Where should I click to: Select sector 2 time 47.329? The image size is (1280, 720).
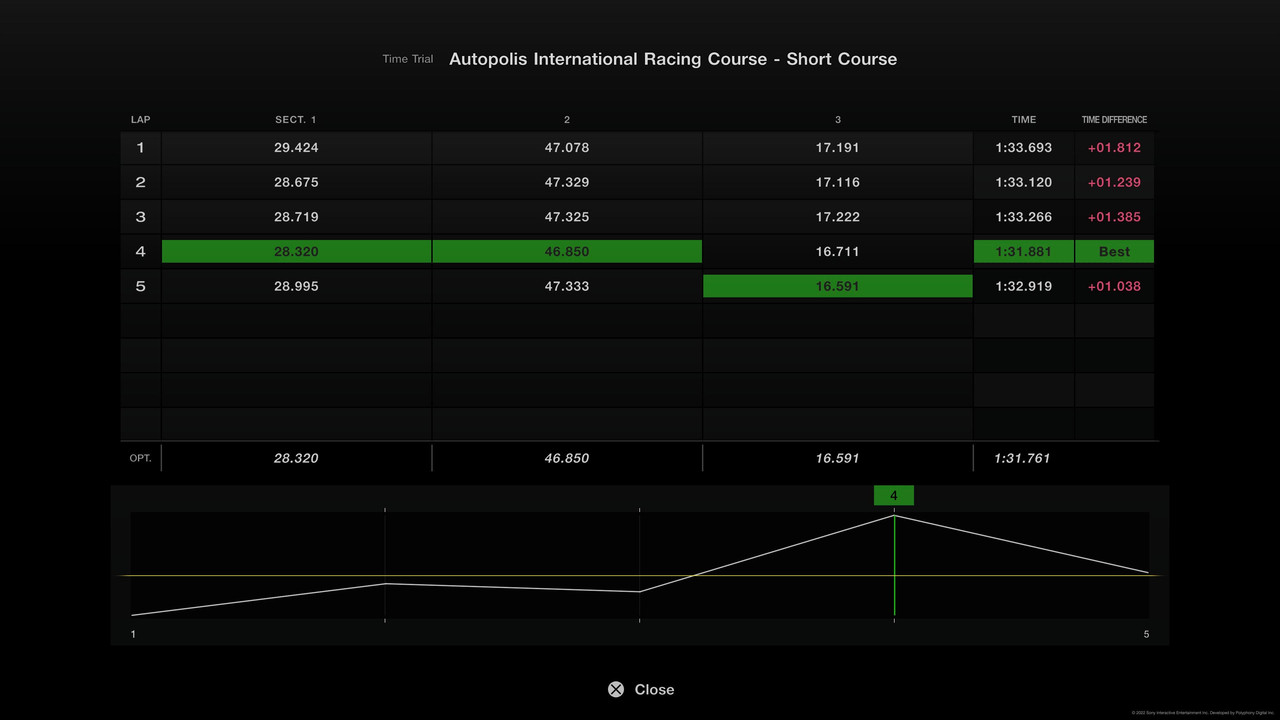(x=567, y=182)
